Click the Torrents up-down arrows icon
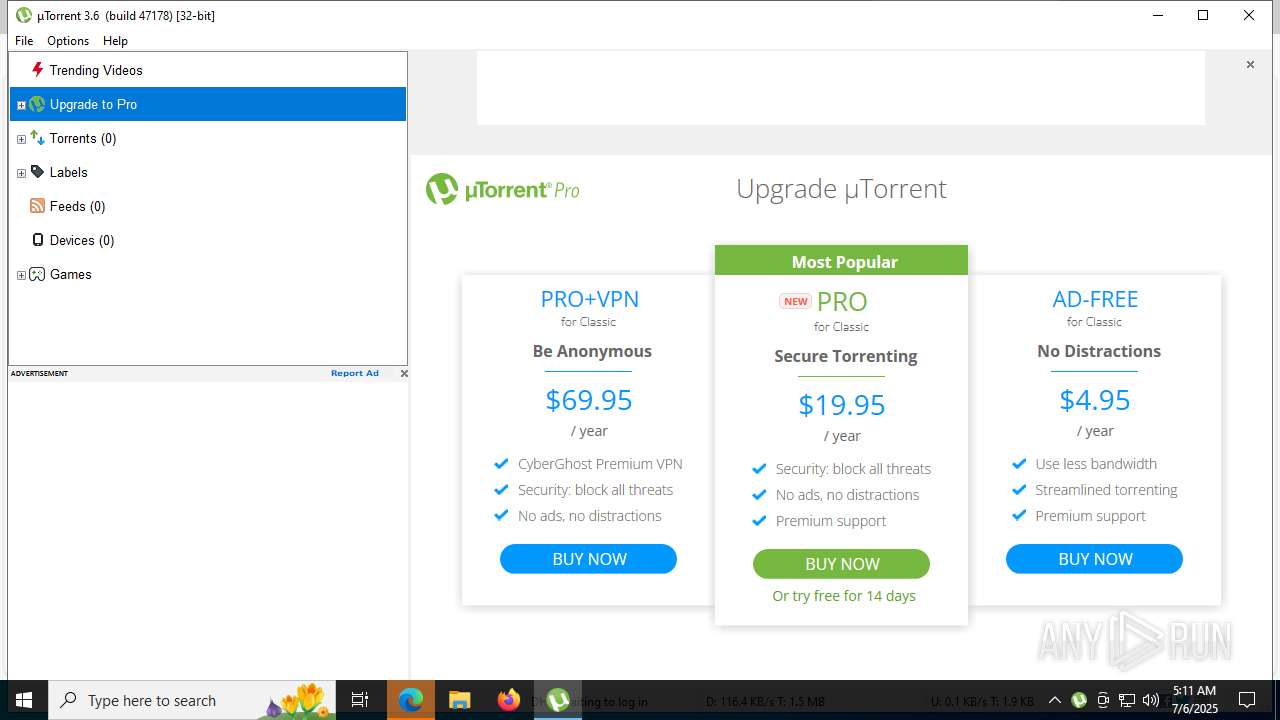This screenshot has width=1280, height=720. 37,138
